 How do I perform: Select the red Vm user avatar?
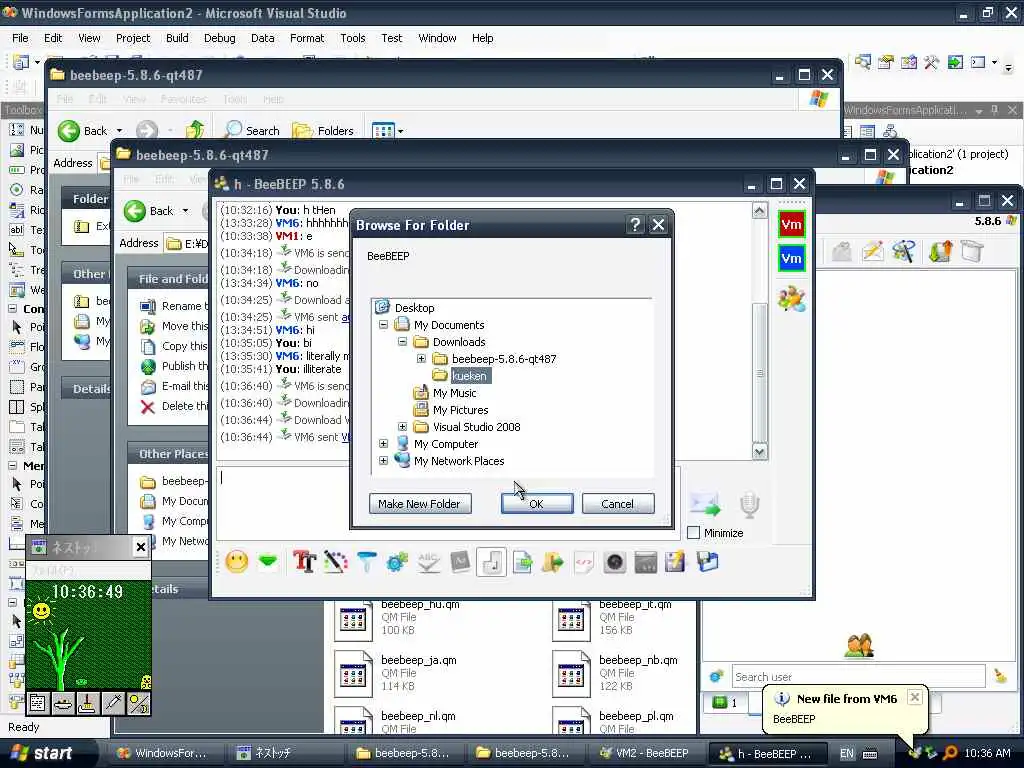tap(792, 225)
